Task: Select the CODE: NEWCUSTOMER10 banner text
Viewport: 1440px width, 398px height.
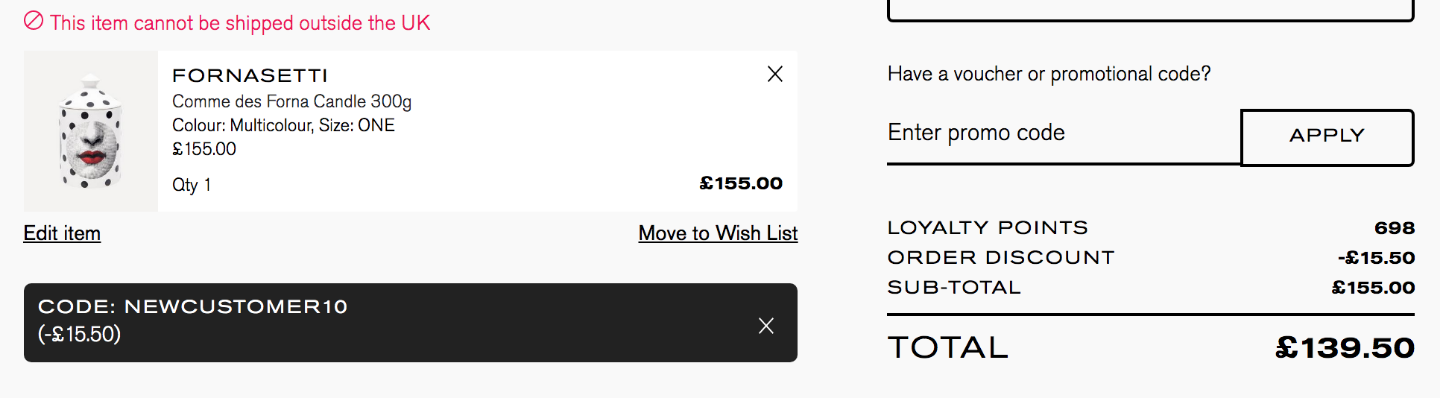Action: pyautogui.click(x=193, y=307)
